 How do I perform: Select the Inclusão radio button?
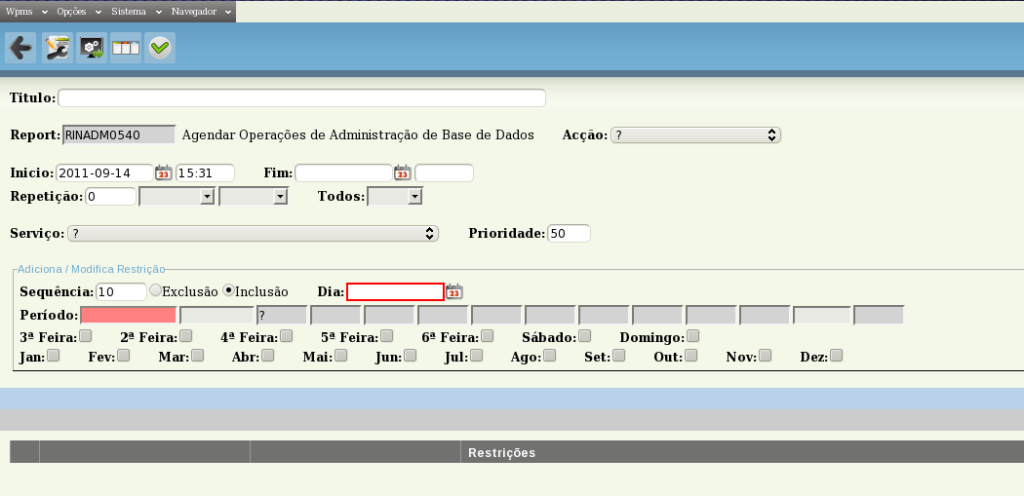coord(229,290)
